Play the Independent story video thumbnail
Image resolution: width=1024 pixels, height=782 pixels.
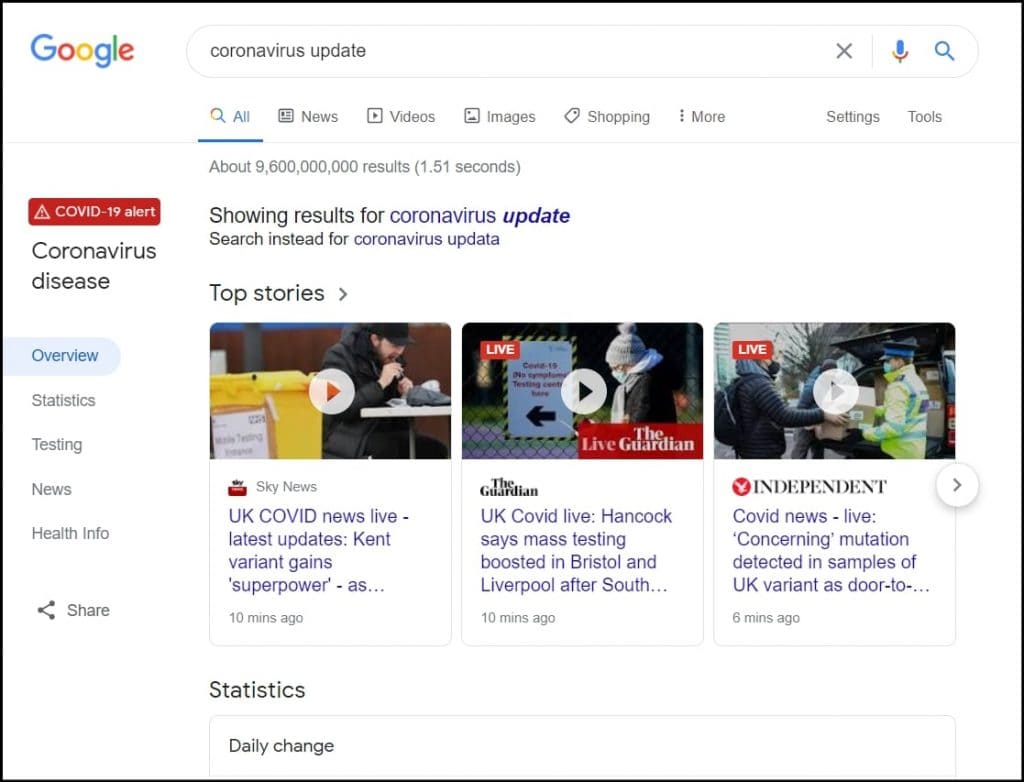click(835, 391)
